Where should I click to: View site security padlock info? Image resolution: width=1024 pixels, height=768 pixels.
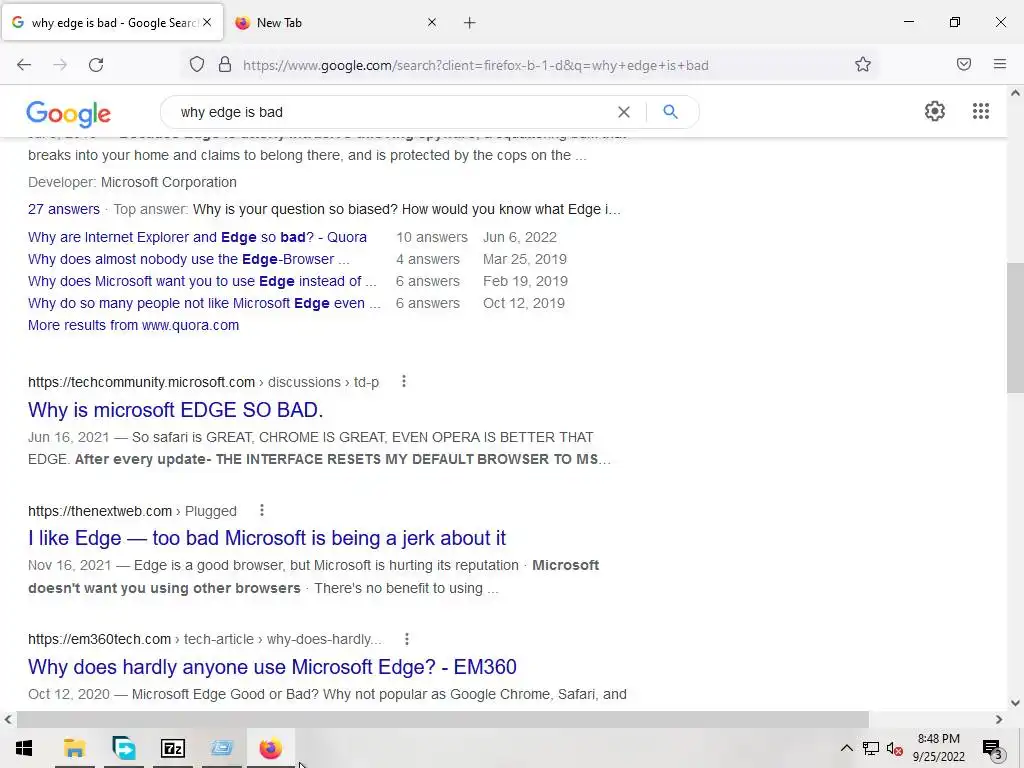click(x=225, y=65)
